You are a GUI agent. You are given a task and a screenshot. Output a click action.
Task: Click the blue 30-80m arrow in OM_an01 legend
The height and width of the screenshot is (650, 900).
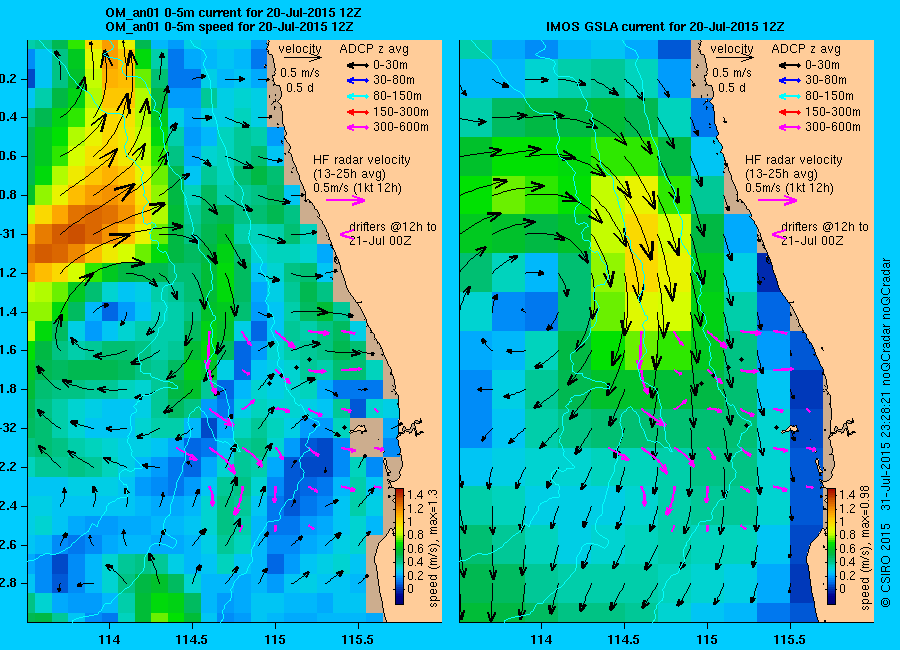(358, 80)
